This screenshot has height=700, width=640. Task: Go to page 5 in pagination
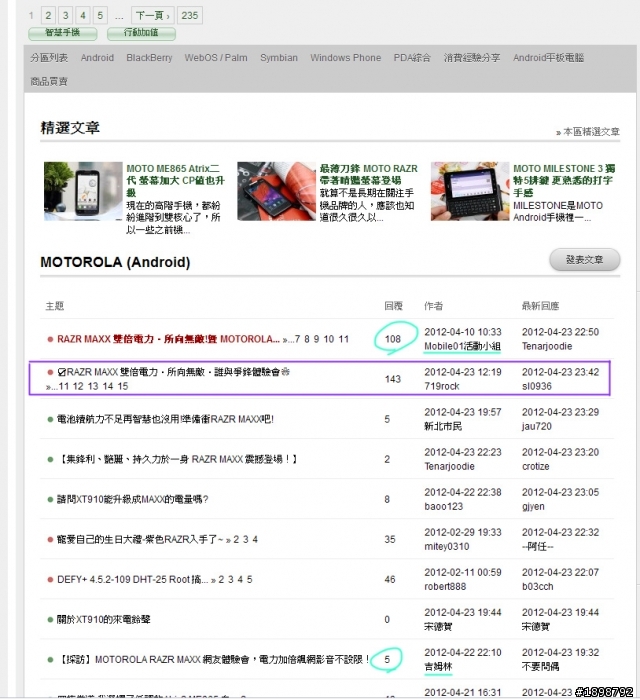pyautogui.click(x=100, y=16)
